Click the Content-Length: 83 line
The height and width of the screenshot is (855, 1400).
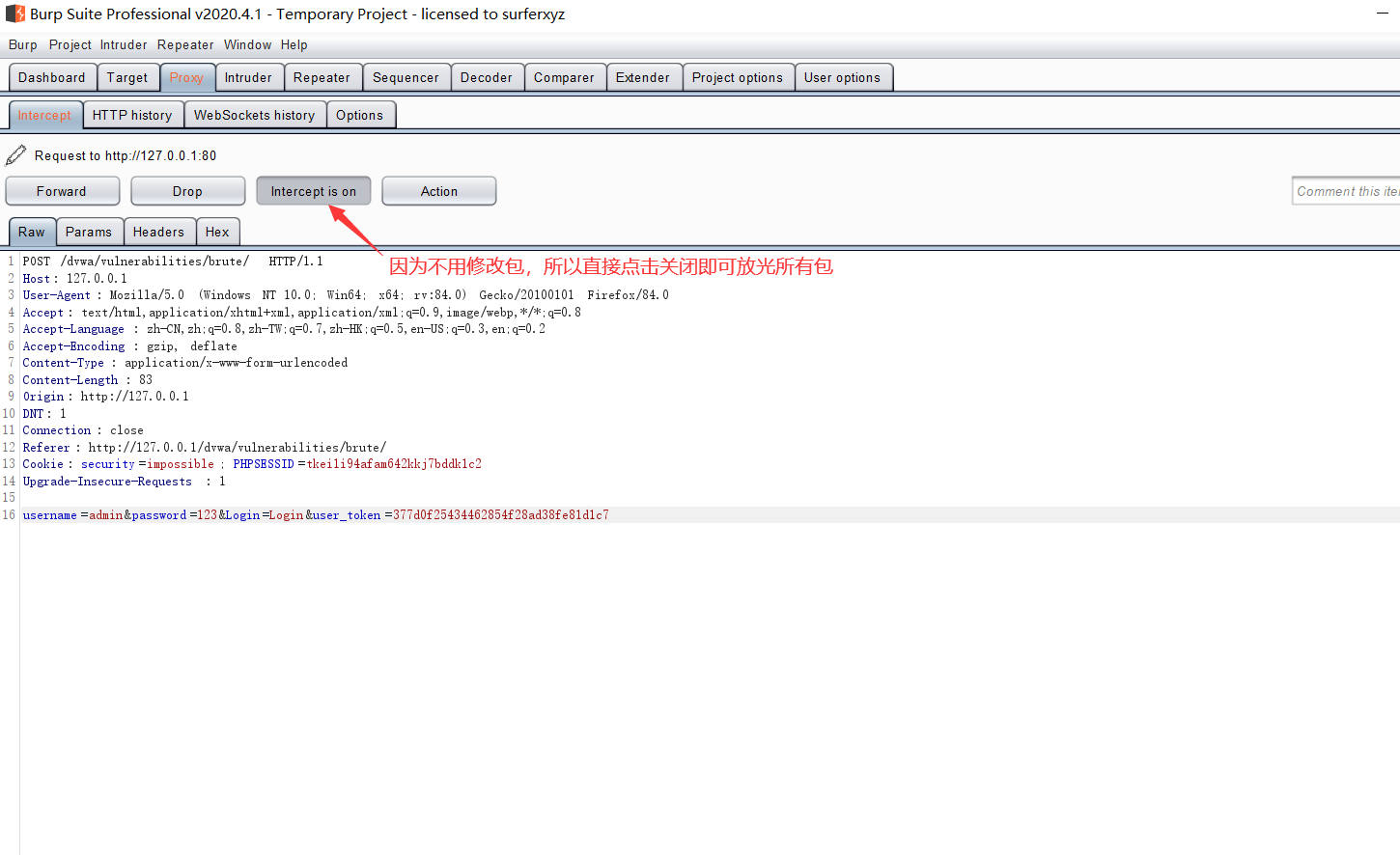tap(87, 380)
